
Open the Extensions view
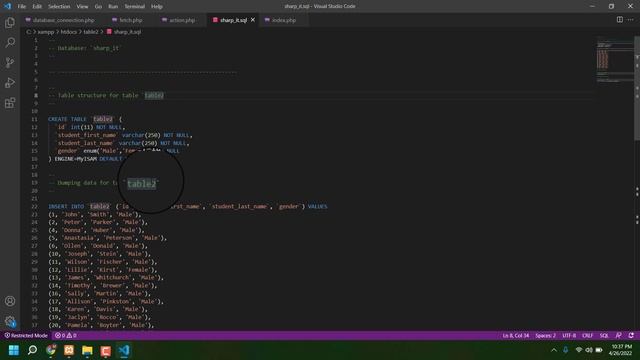pyautogui.click(x=10, y=102)
